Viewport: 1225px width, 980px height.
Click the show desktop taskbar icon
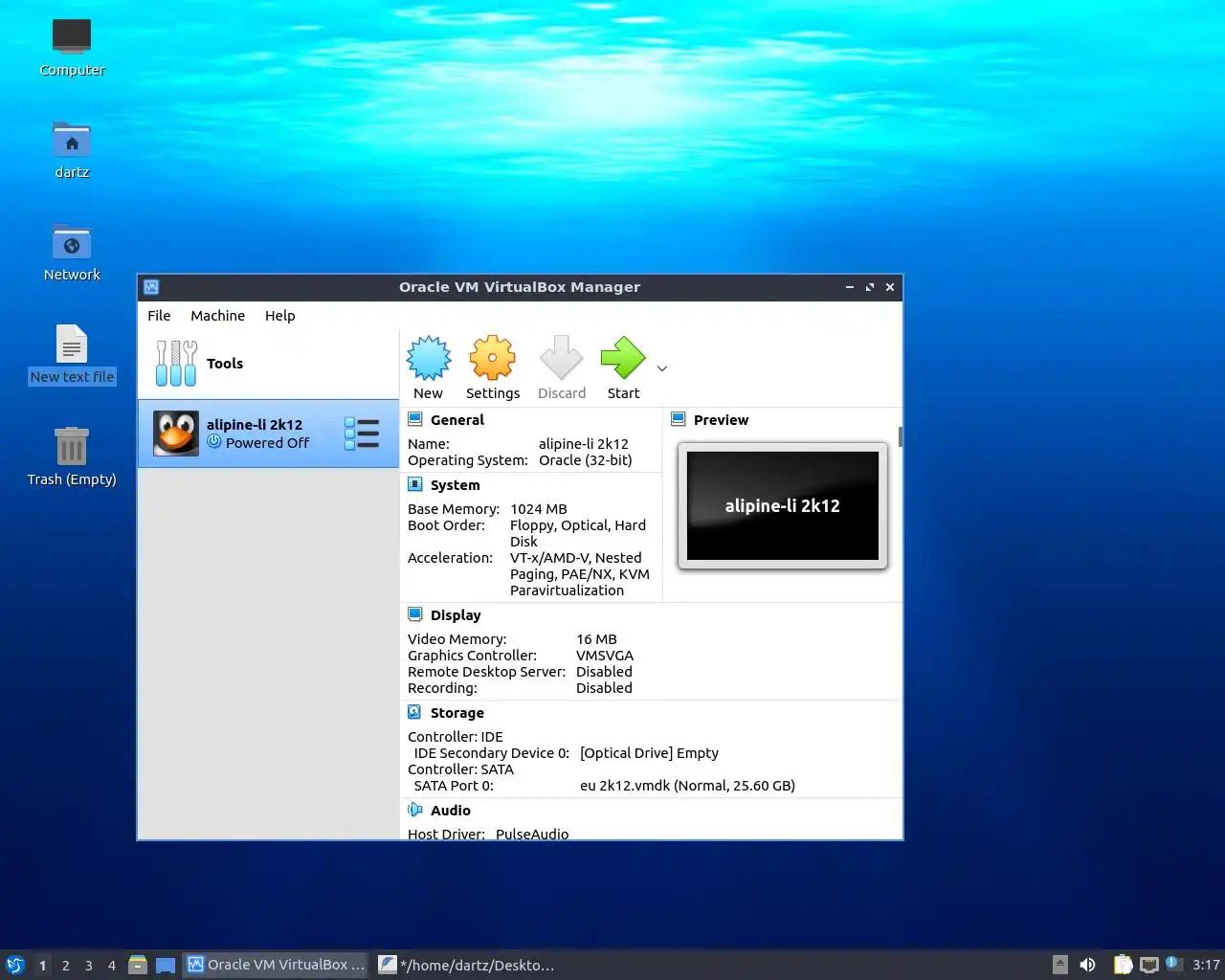click(x=166, y=965)
